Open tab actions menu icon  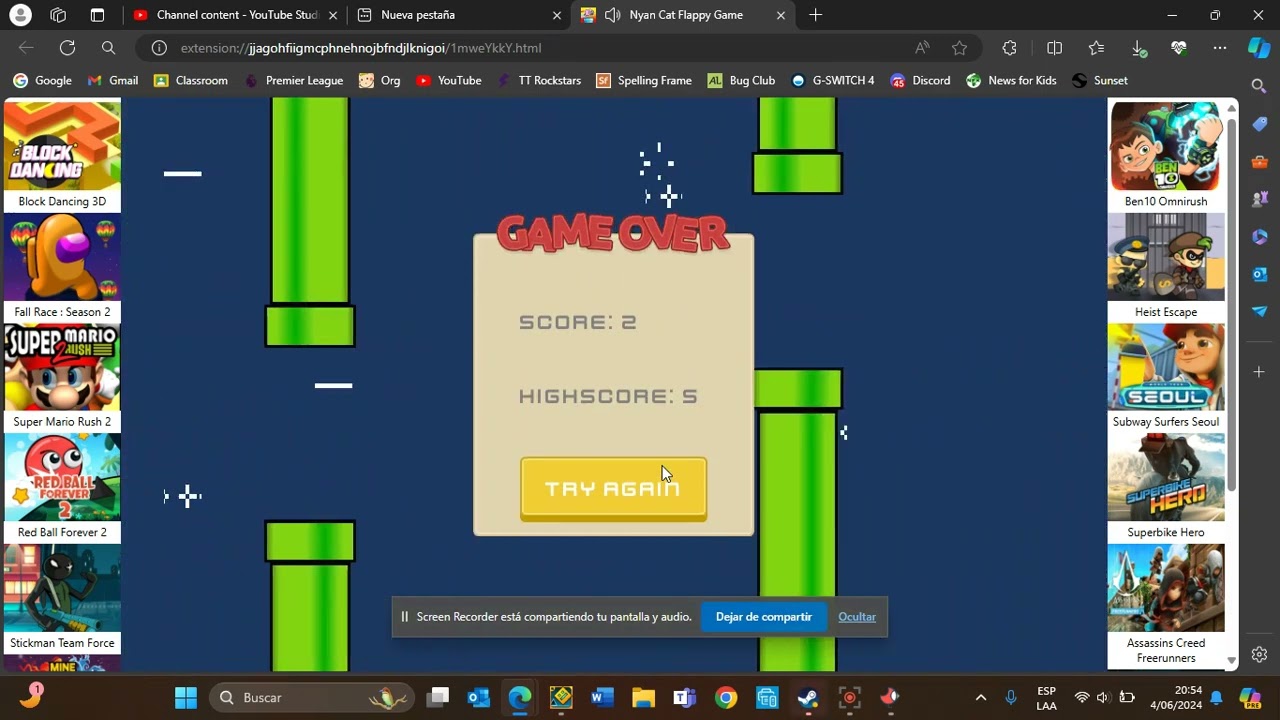pyautogui.click(x=97, y=15)
